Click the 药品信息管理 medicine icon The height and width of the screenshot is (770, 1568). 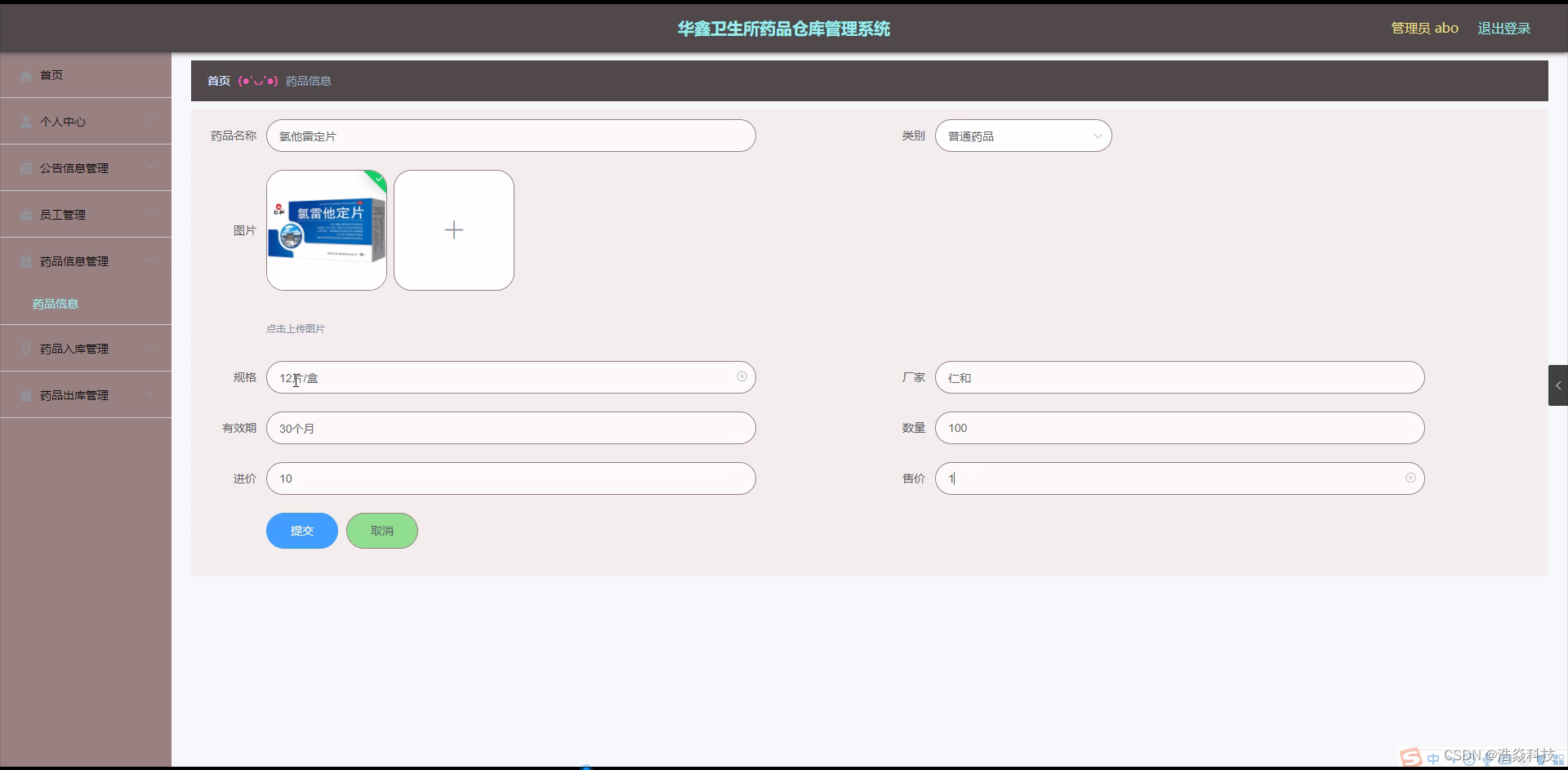coord(24,260)
